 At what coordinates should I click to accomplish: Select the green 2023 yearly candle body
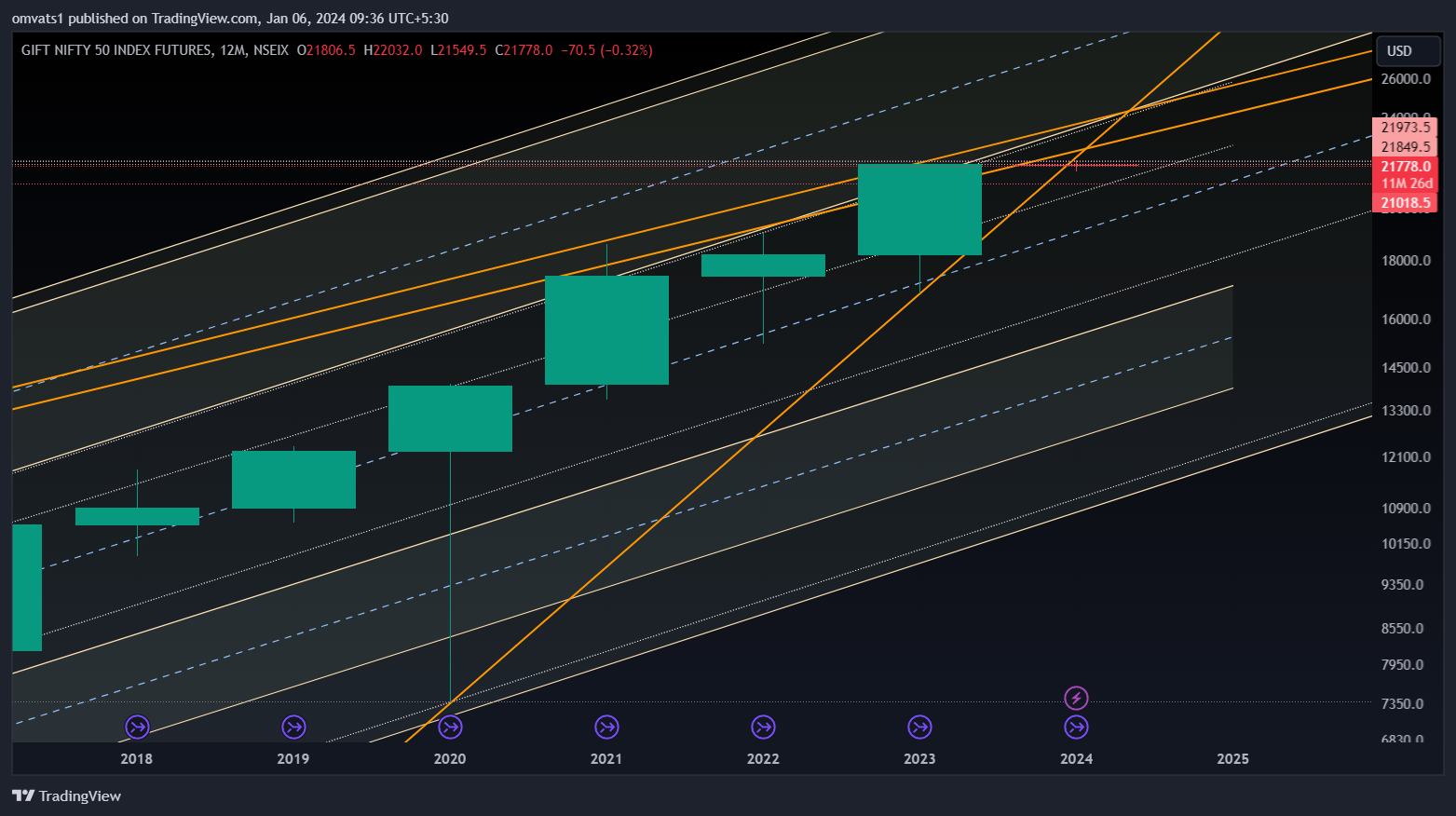pos(919,210)
